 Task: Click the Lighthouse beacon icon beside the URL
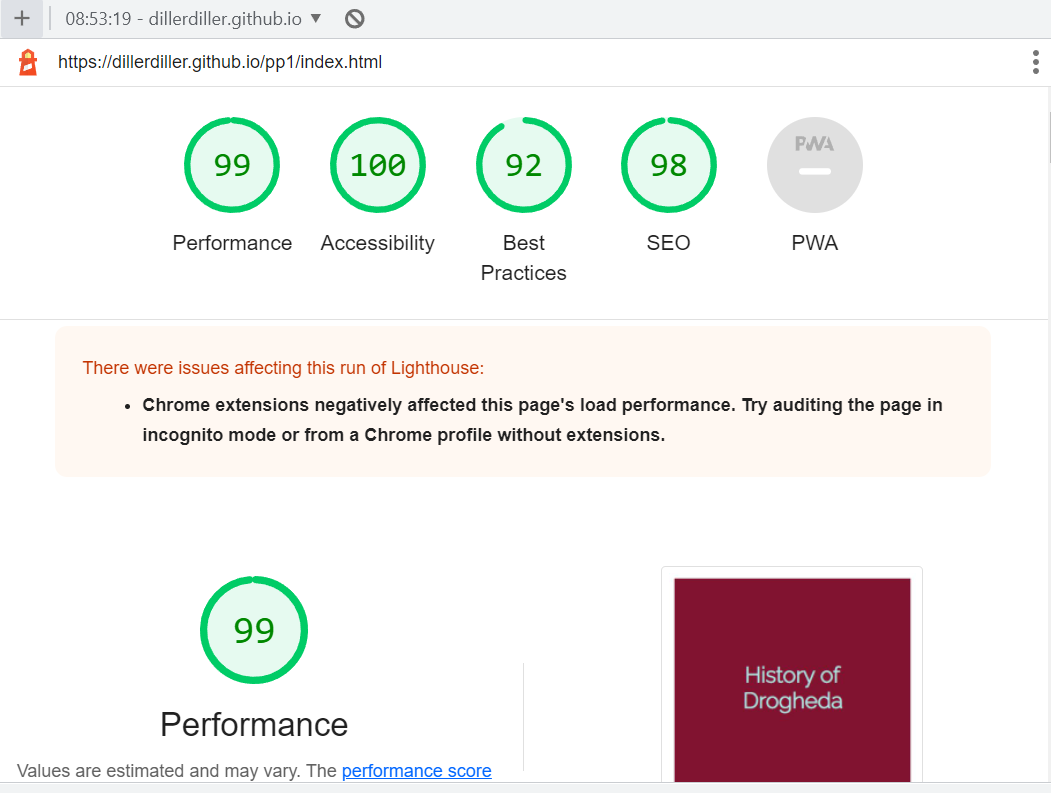[x=27, y=61]
